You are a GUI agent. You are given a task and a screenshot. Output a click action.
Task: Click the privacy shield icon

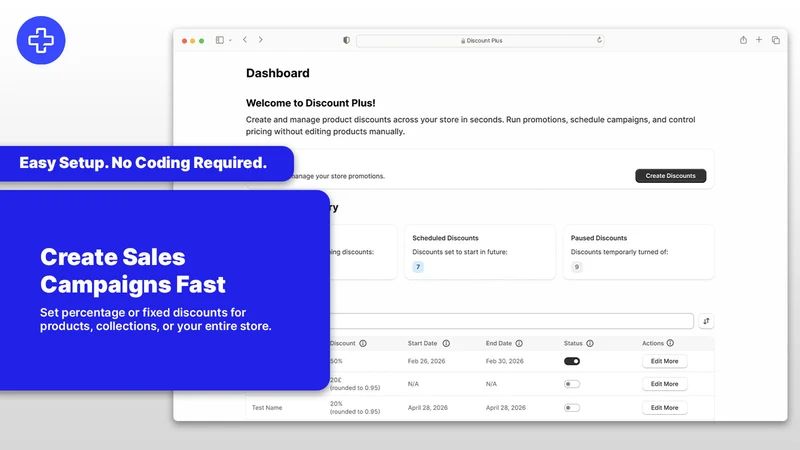pos(346,40)
